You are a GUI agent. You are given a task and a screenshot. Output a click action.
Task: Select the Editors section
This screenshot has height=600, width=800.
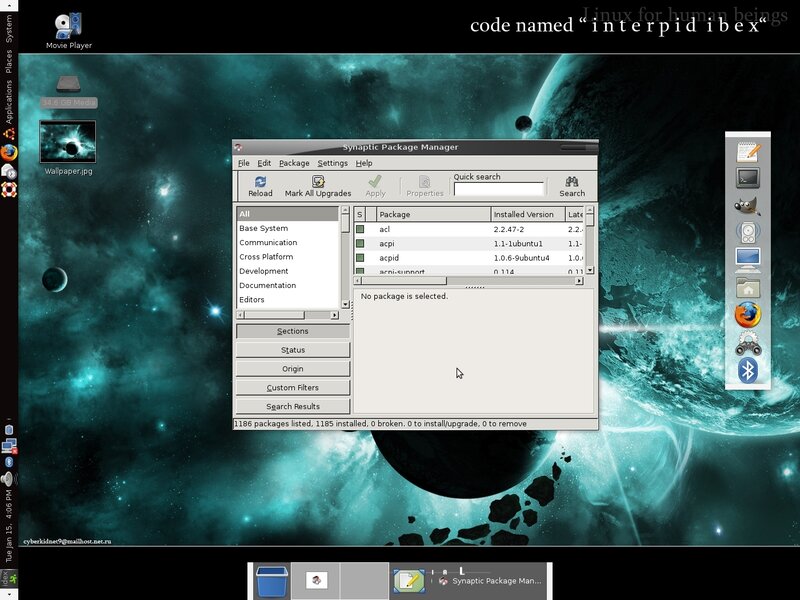pyautogui.click(x=287, y=299)
